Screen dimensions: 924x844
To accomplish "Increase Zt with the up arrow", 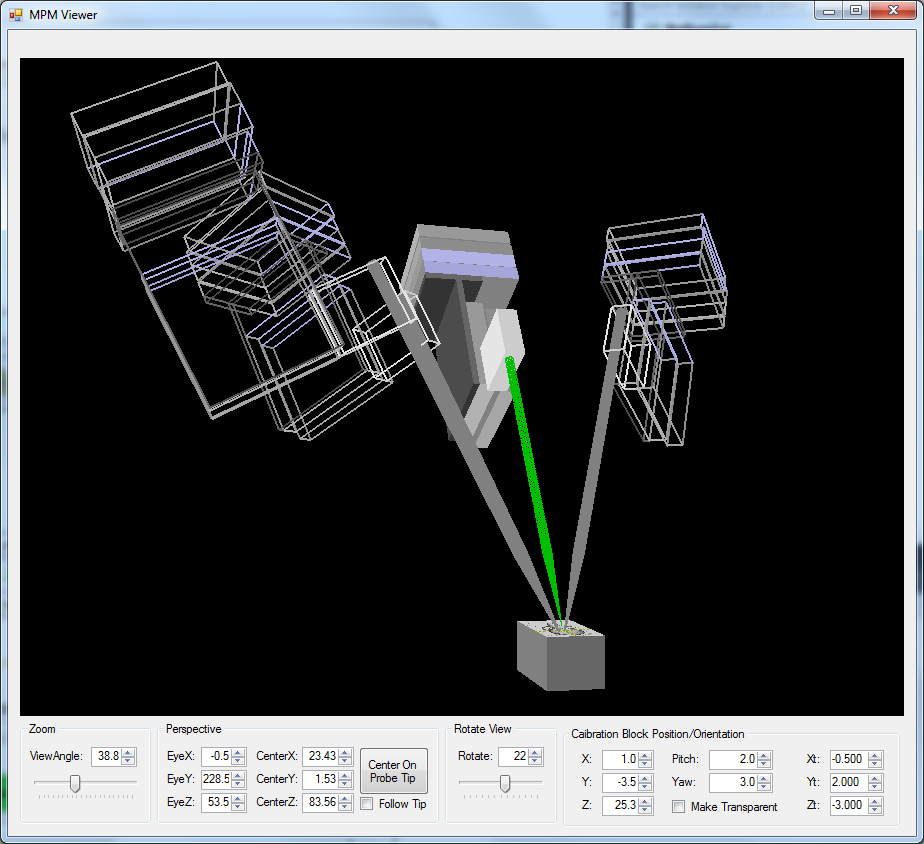I will click(x=875, y=802).
